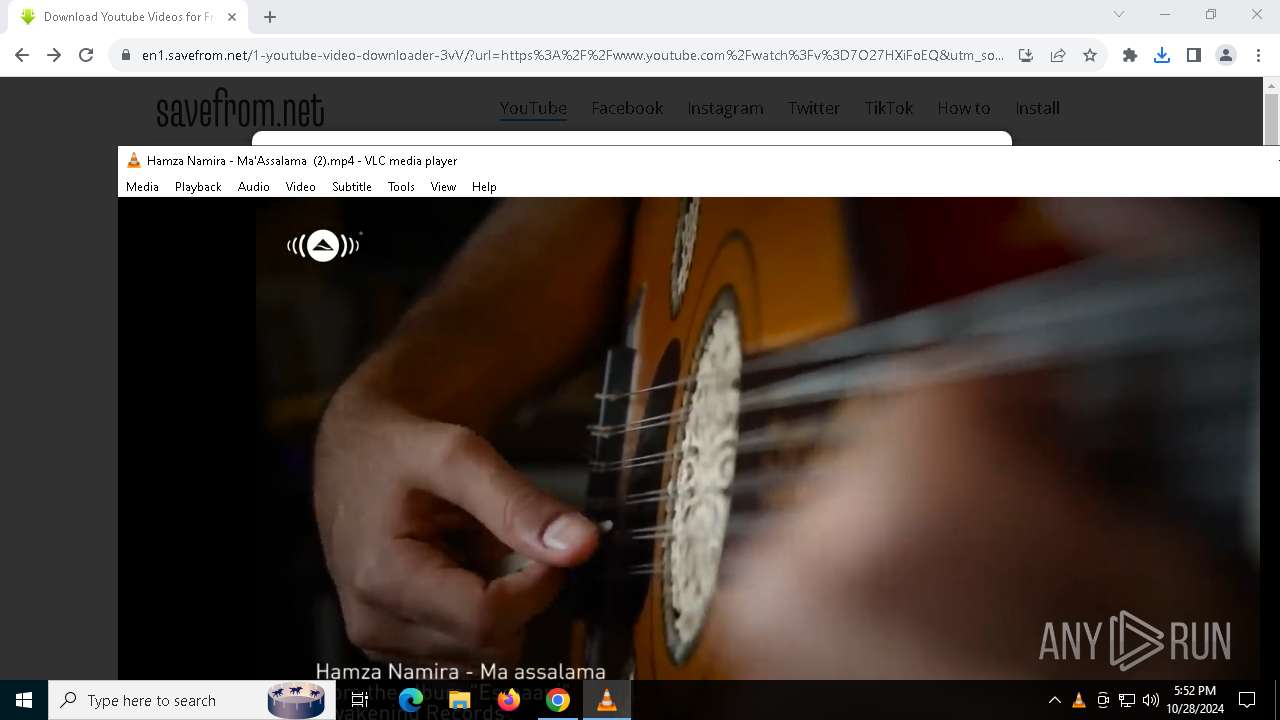Viewport: 1280px width, 720px height.
Task: Open VLC Media menu
Action: coord(142,187)
